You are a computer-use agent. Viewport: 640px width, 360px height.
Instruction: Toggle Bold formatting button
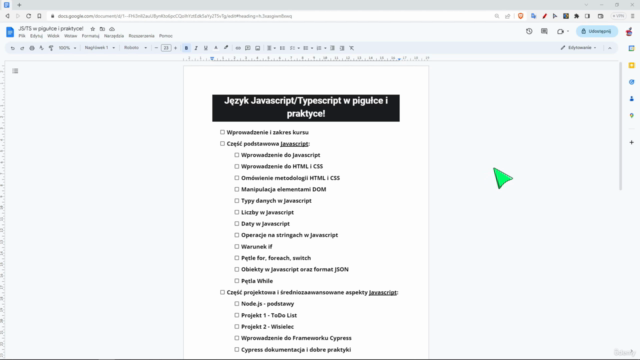point(186,48)
